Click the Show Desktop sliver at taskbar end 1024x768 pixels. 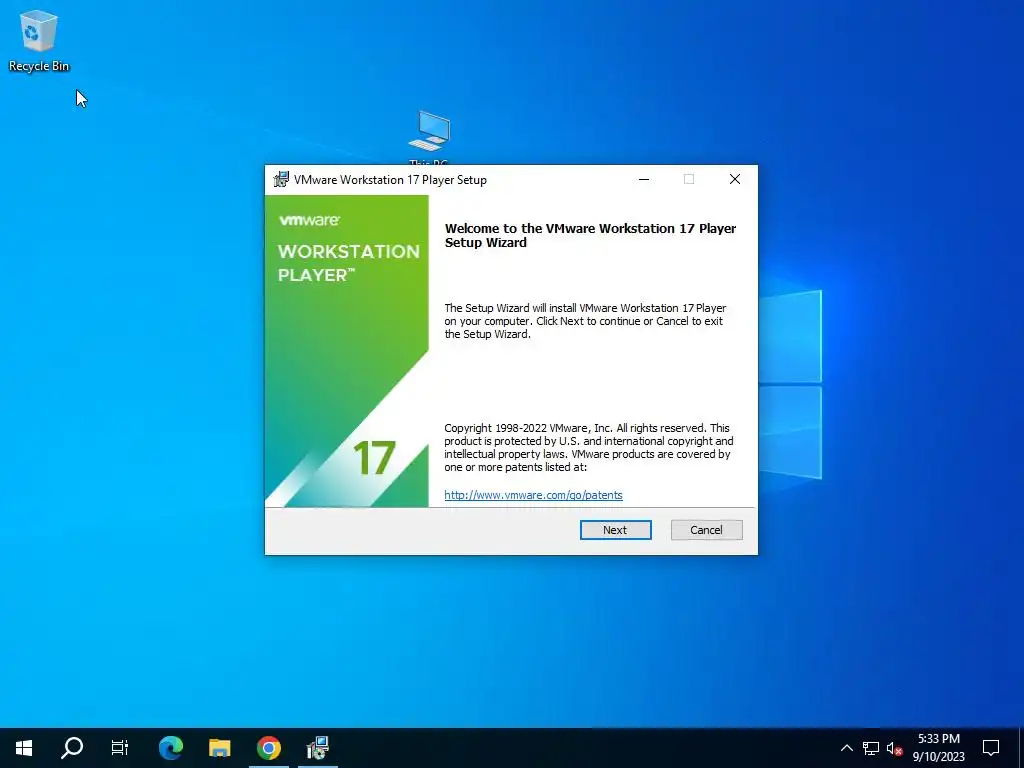pos(1021,748)
